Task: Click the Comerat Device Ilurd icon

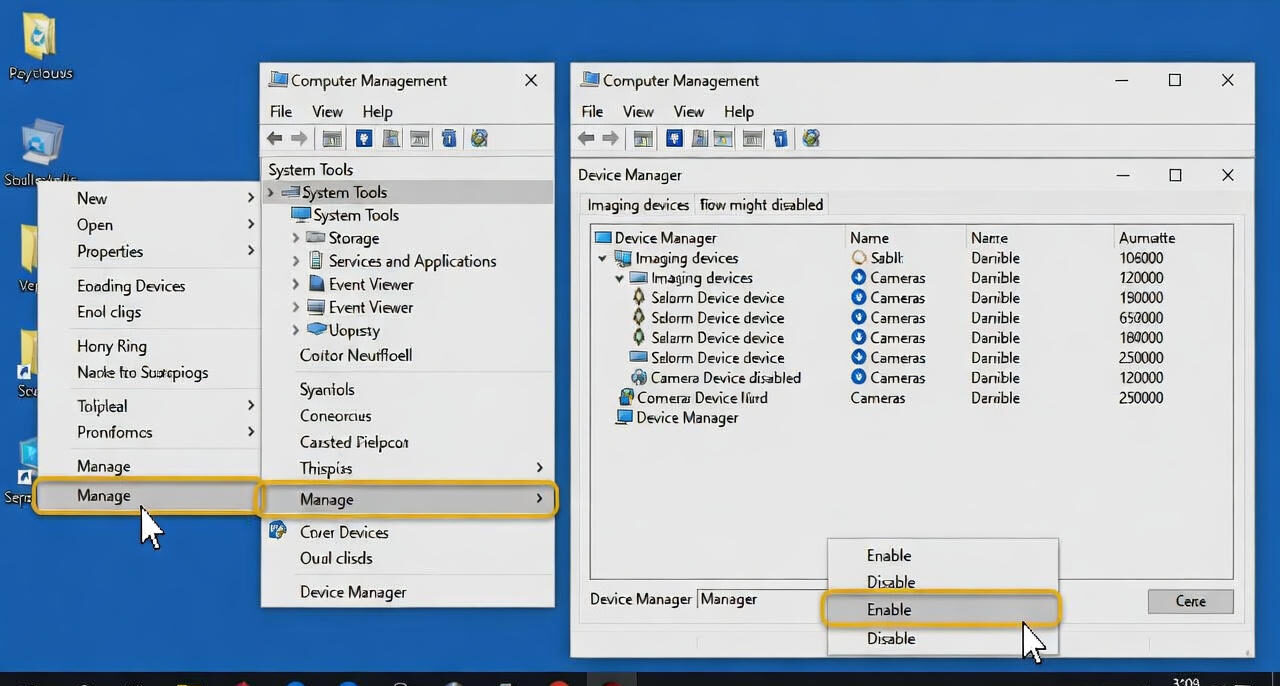Action: 626,398
